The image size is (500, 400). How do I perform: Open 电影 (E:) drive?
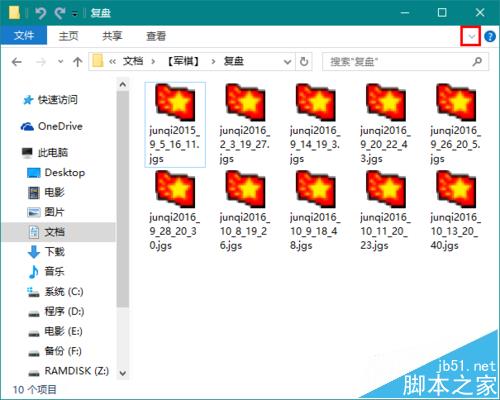point(63,331)
